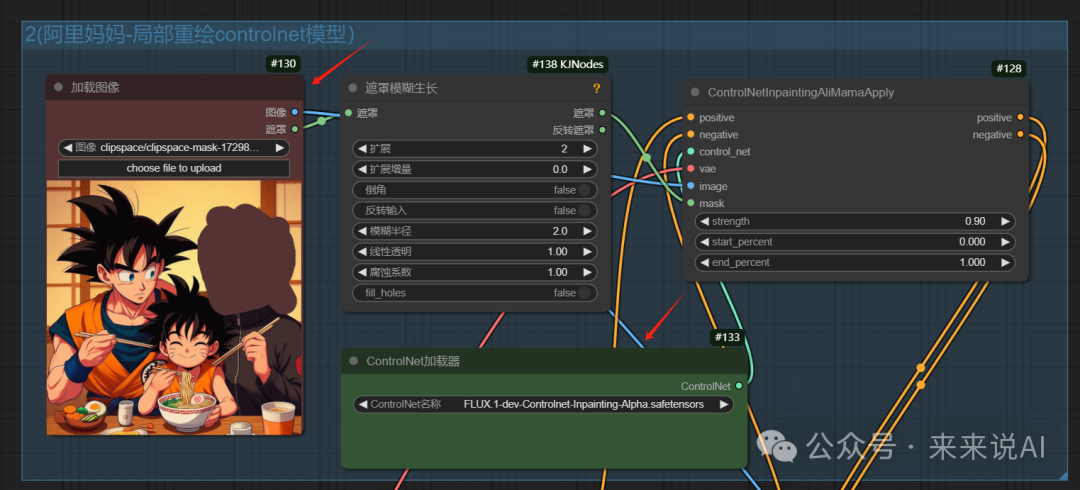Click the 遮罩 output socket on 遮罩模糊生长 node
The height and width of the screenshot is (490, 1080).
pos(603,113)
